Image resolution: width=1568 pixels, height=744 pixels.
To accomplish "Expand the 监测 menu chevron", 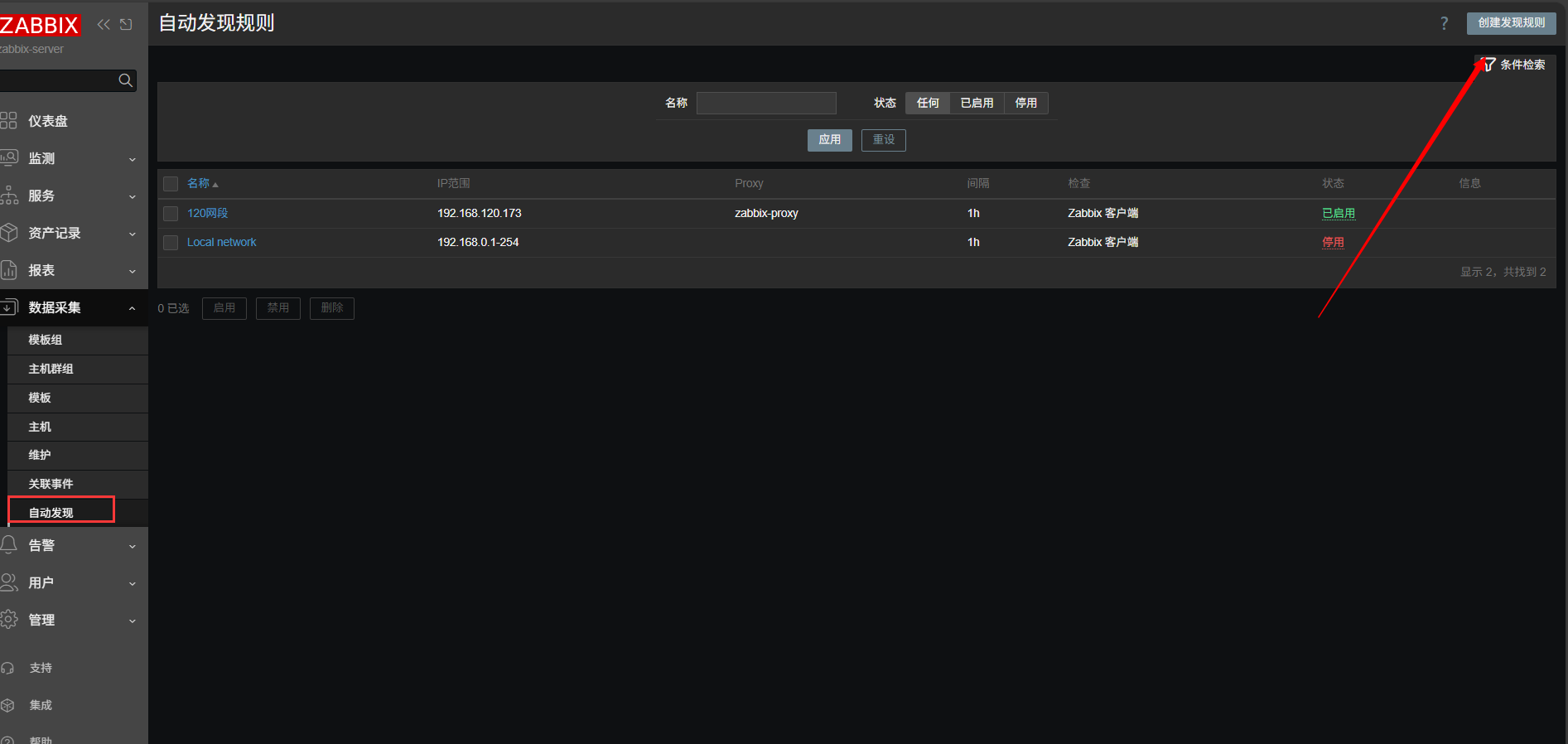I will point(133,159).
